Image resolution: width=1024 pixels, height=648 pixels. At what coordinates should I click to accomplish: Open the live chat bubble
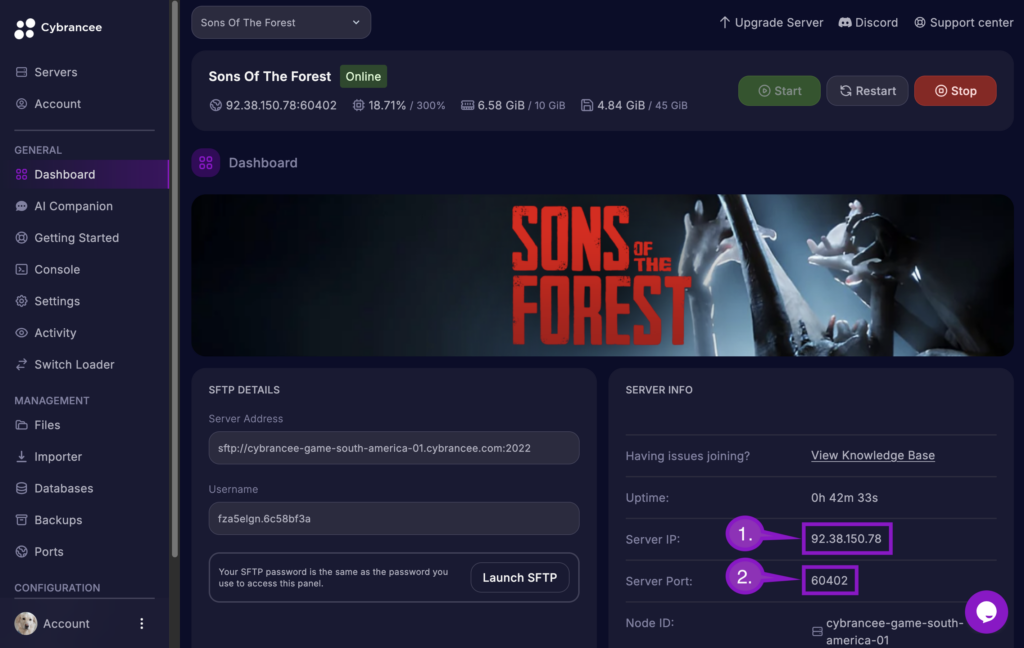click(x=986, y=611)
